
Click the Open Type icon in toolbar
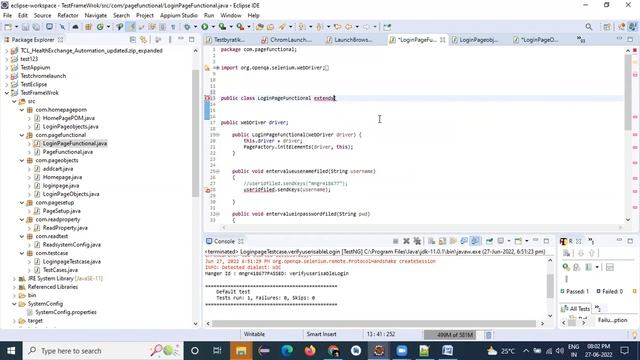(x=260, y=27)
